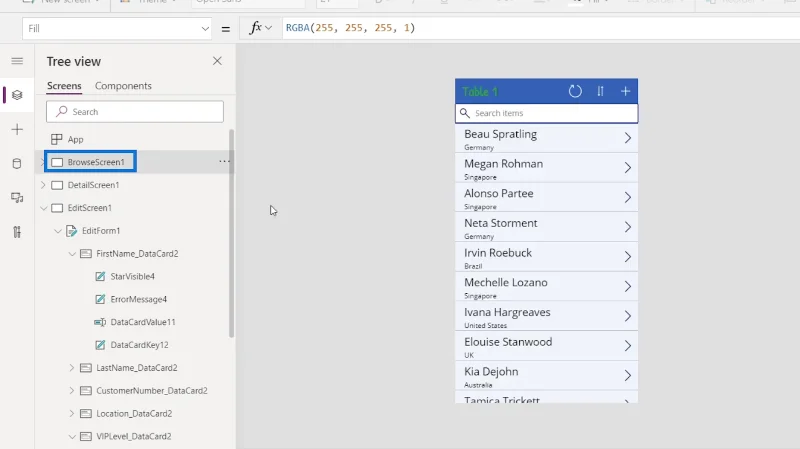This screenshot has width=800, height=449.
Task: Click the Search items box in app
Action: coord(546,113)
